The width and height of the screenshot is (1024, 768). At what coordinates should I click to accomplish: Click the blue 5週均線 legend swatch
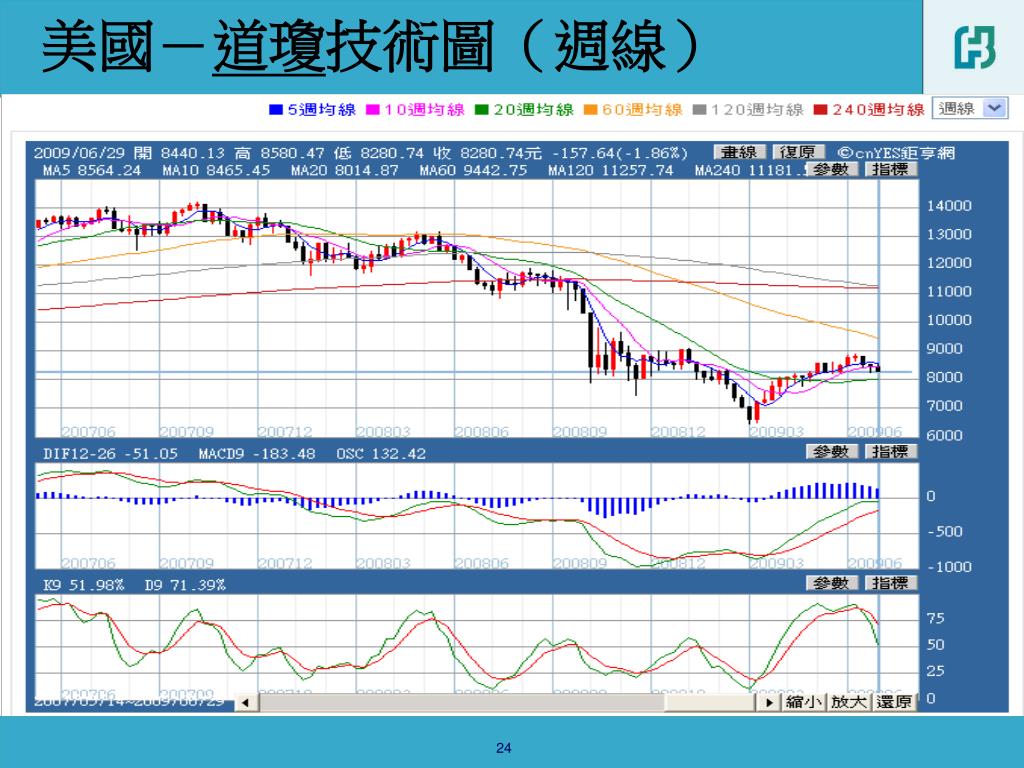[276, 110]
